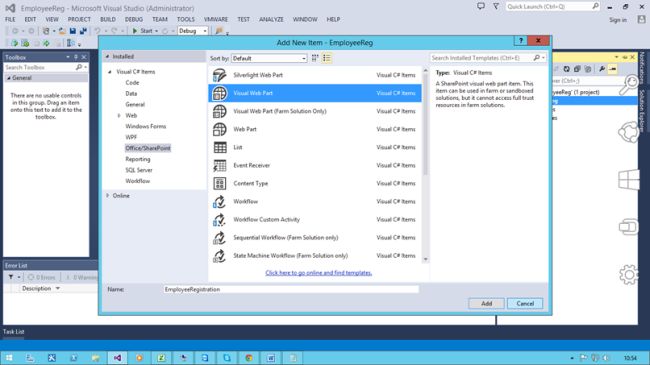Open the notifications filter icon in title bar
The height and width of the screenshot is (365, 650).
tap(496, 6)
